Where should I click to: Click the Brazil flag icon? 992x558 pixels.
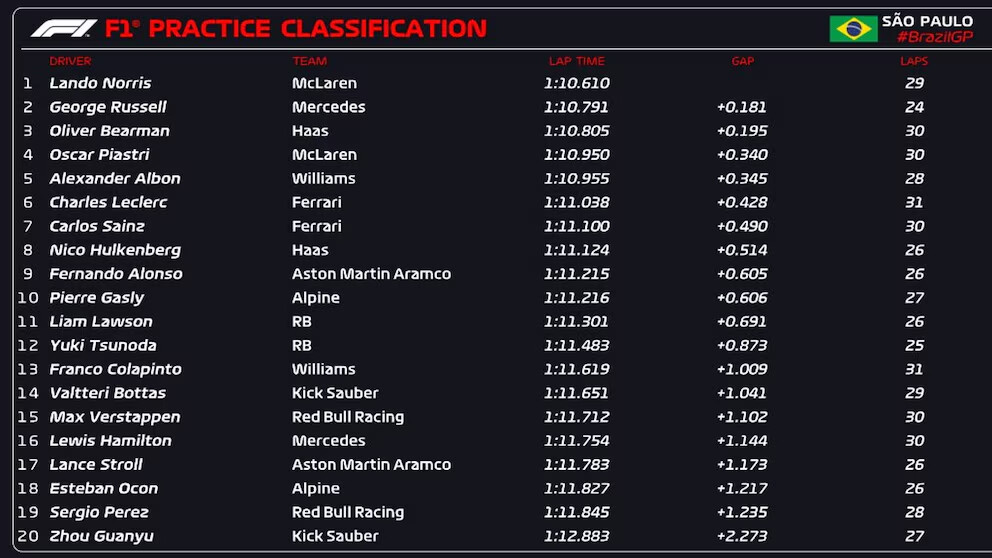coord(853,29)
